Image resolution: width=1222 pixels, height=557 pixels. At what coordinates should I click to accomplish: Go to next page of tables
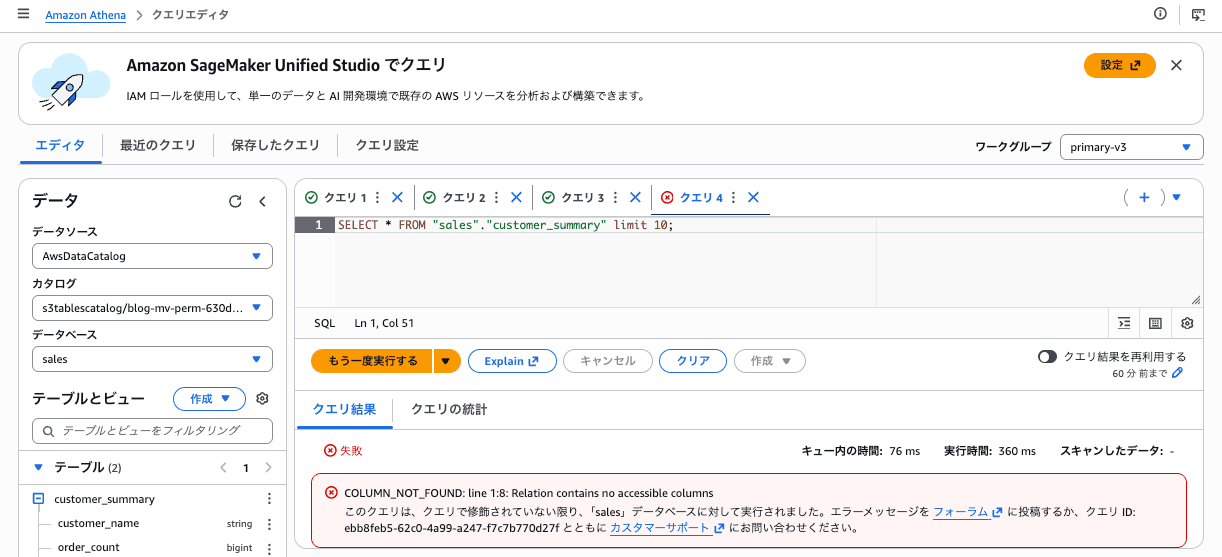click(x=268, y=467)
